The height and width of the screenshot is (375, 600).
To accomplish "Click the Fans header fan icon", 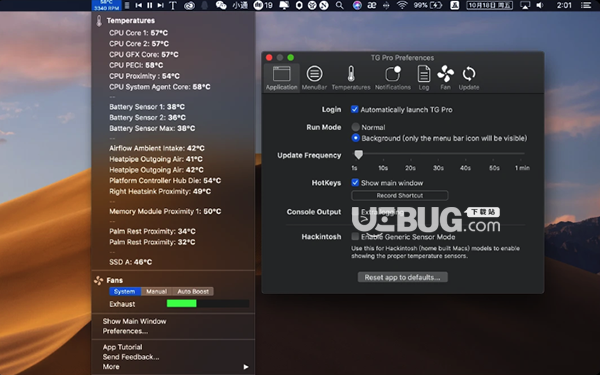I will point(99,280).
